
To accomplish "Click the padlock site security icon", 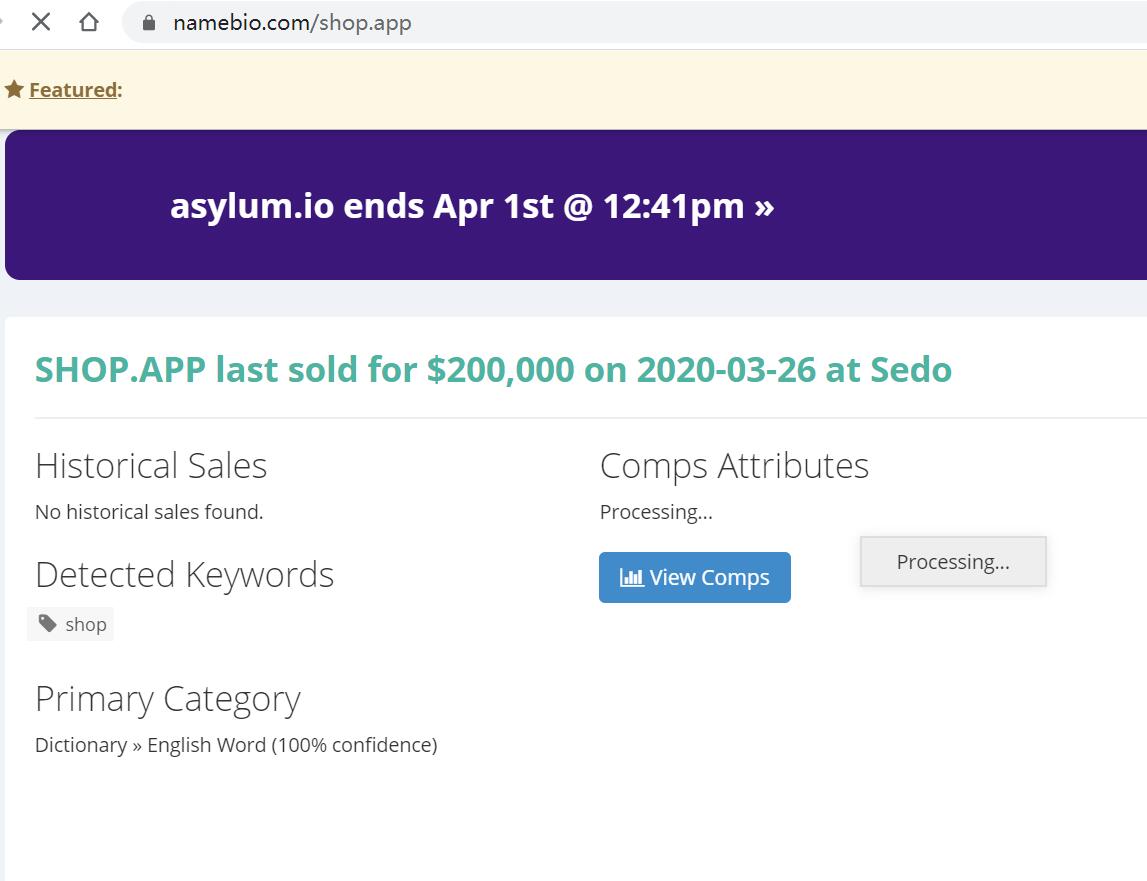I will pos(149,22).
